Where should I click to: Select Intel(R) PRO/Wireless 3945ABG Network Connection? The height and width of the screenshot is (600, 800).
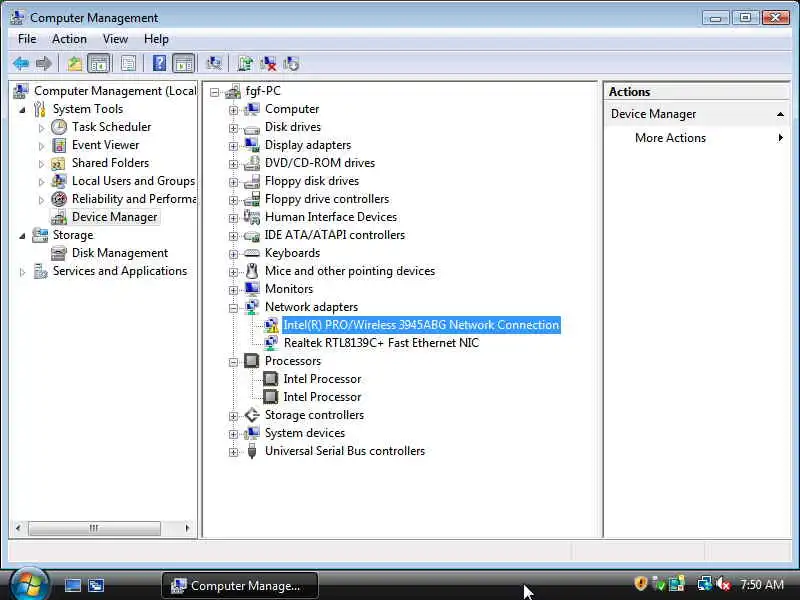421,325
